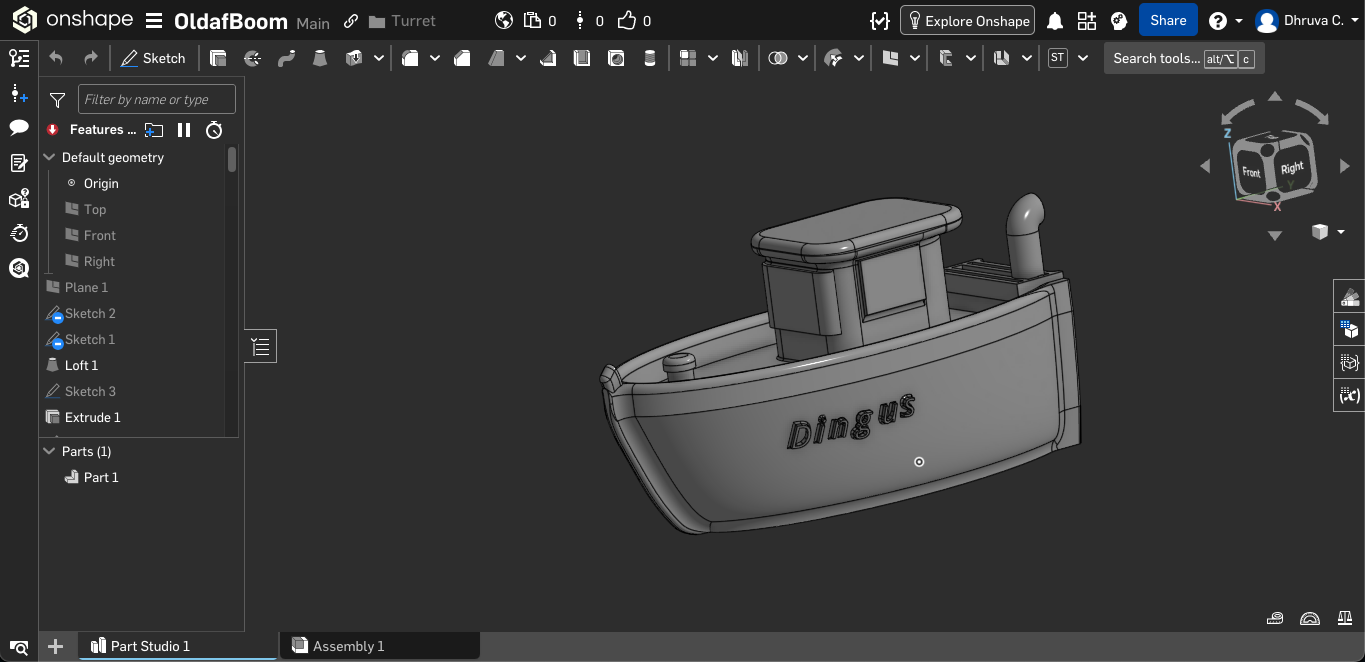This screenshot has height=662, width=1365.
Task: Select the Revolve tool
Action: click(252, 58)
